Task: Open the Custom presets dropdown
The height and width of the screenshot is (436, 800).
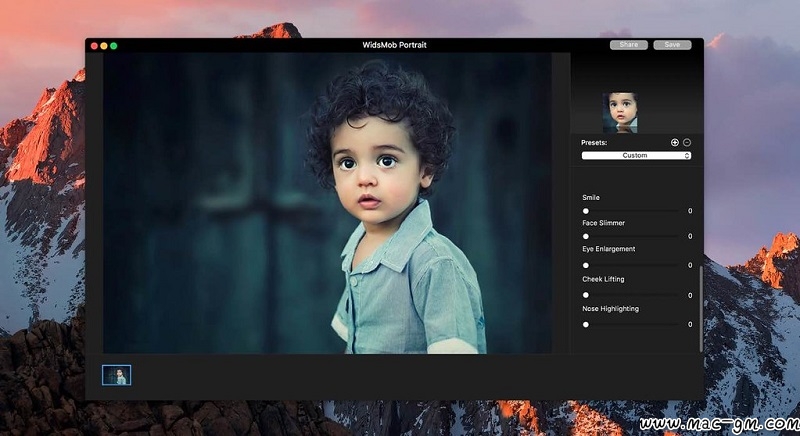Action: tap(636, 156)
